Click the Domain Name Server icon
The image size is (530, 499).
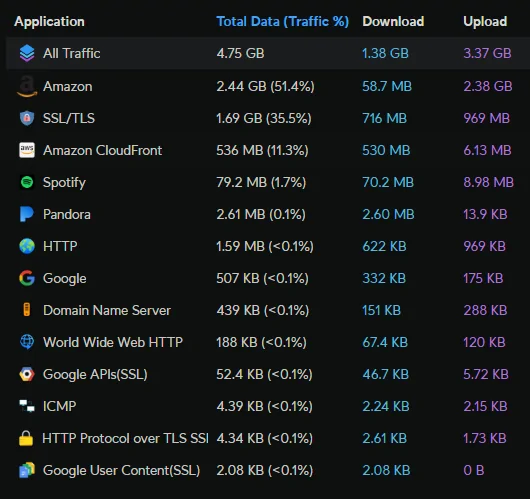click(x=27, y=310)
